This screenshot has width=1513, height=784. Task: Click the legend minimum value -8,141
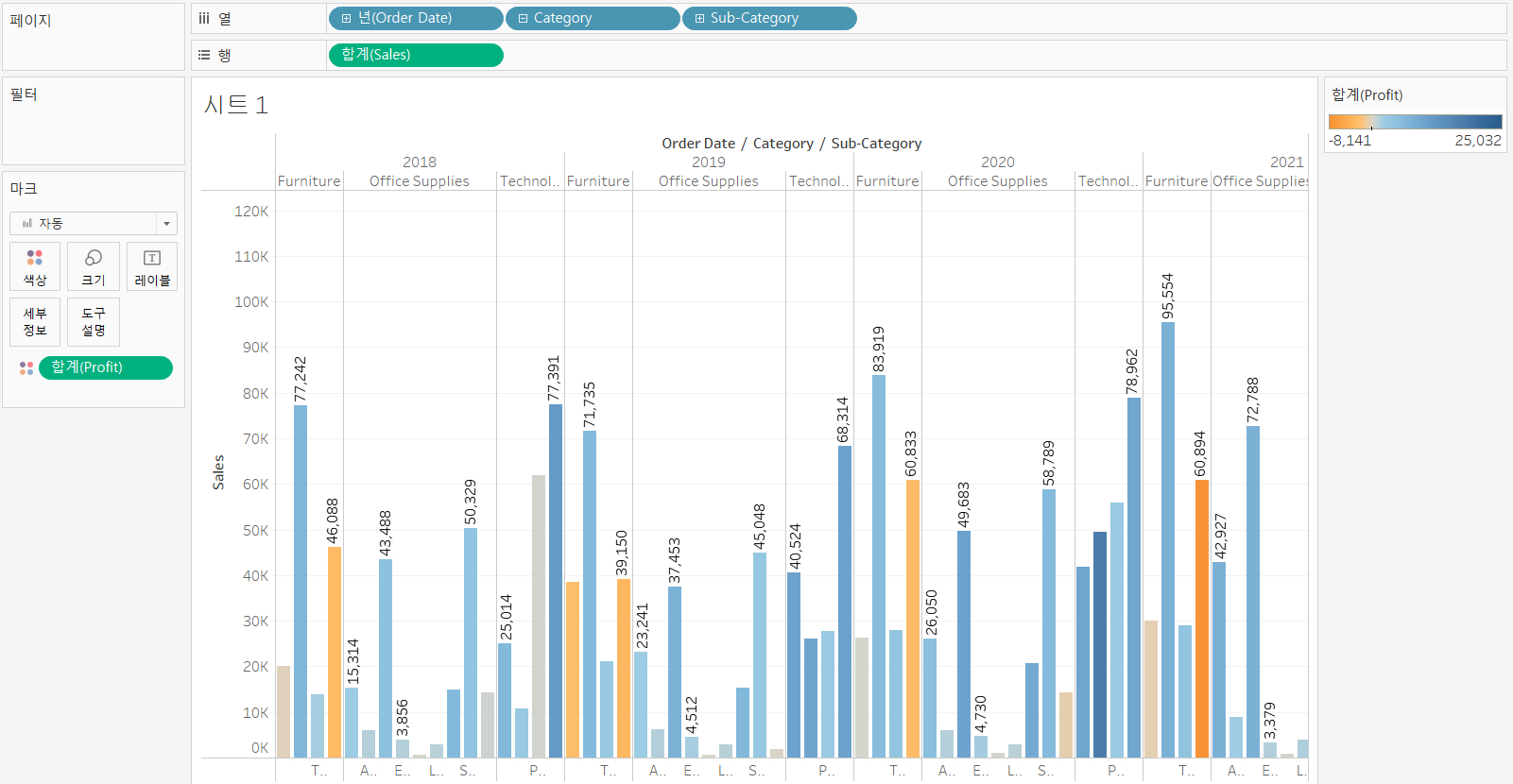1350,140
